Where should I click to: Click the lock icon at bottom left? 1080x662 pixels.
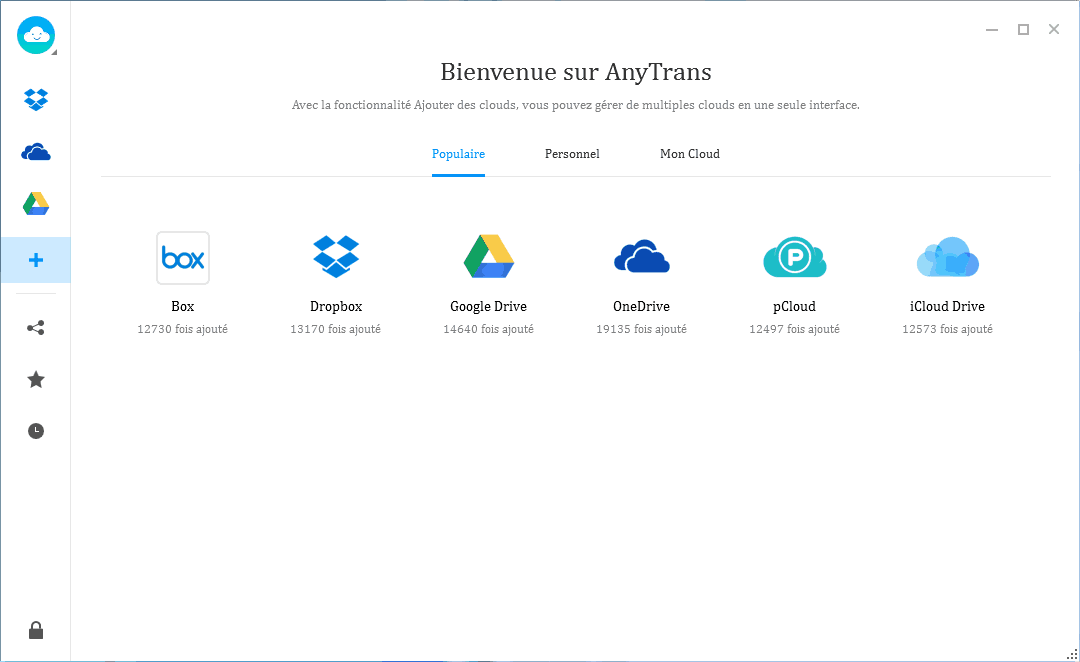[x=36, y=630]
